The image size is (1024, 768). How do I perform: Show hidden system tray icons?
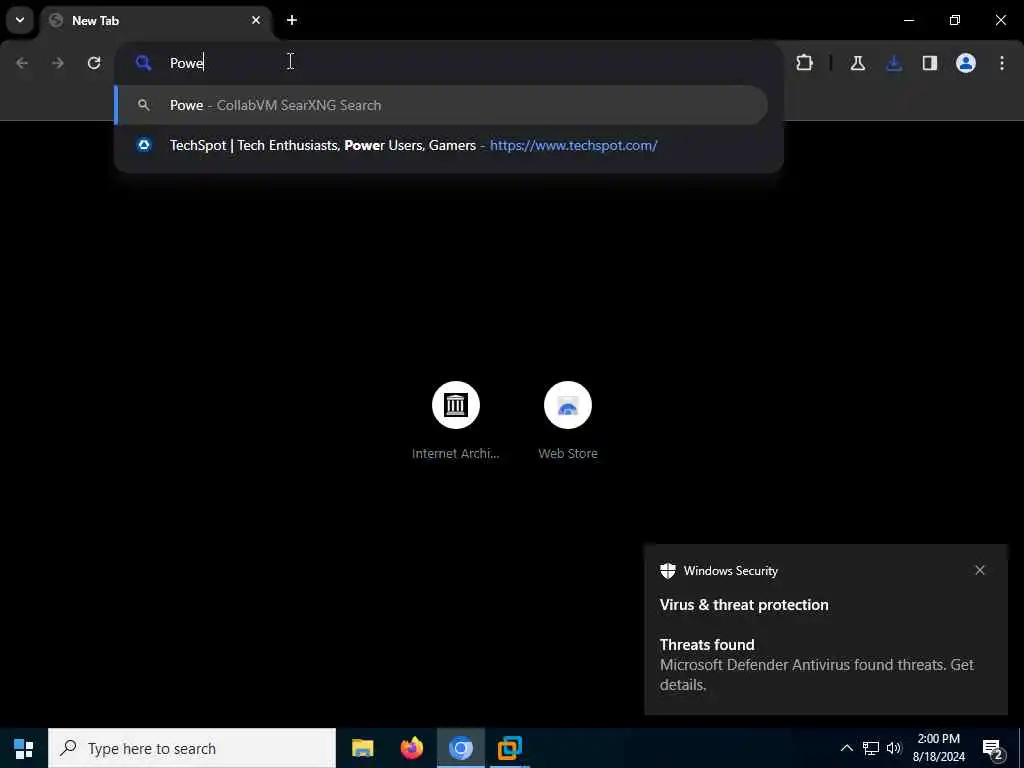[846, 748]
